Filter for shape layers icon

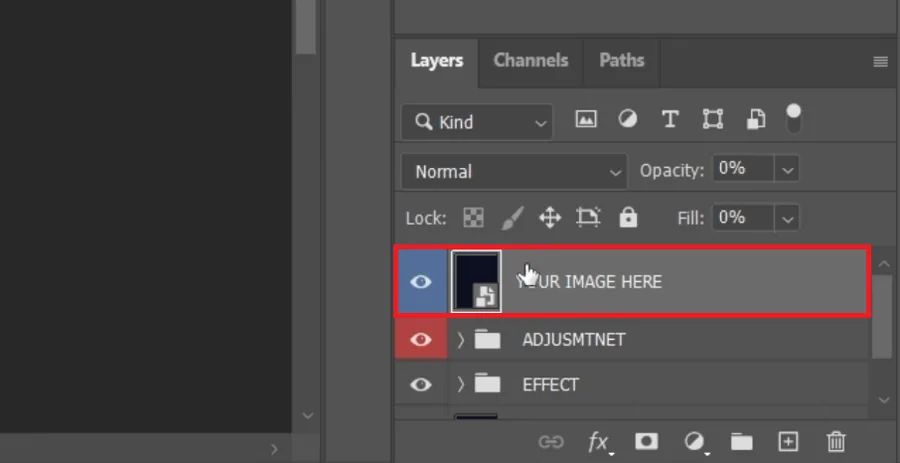(x=712, y=119)
